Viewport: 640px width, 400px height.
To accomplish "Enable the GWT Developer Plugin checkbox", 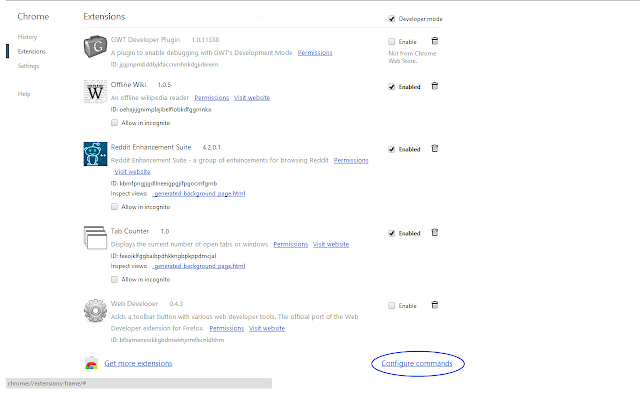I will (391, 42).
